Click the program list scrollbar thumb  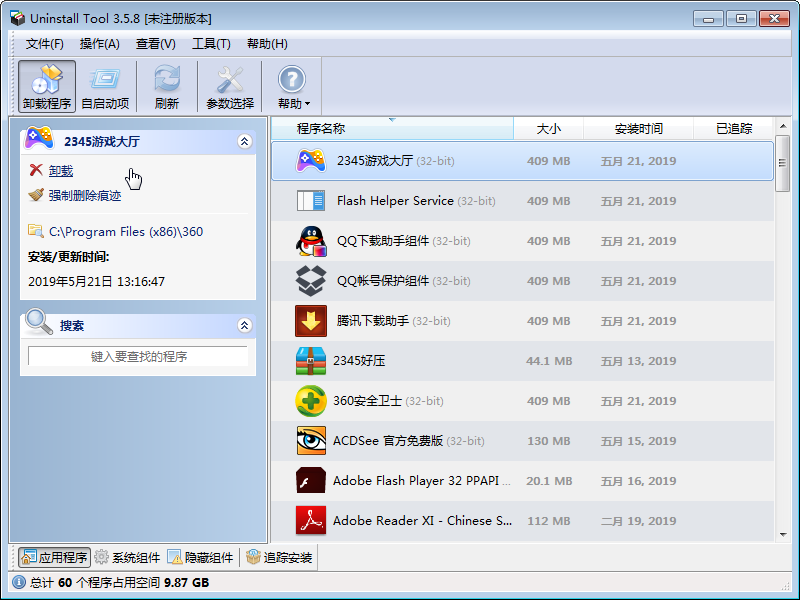[x=783, y=163]
